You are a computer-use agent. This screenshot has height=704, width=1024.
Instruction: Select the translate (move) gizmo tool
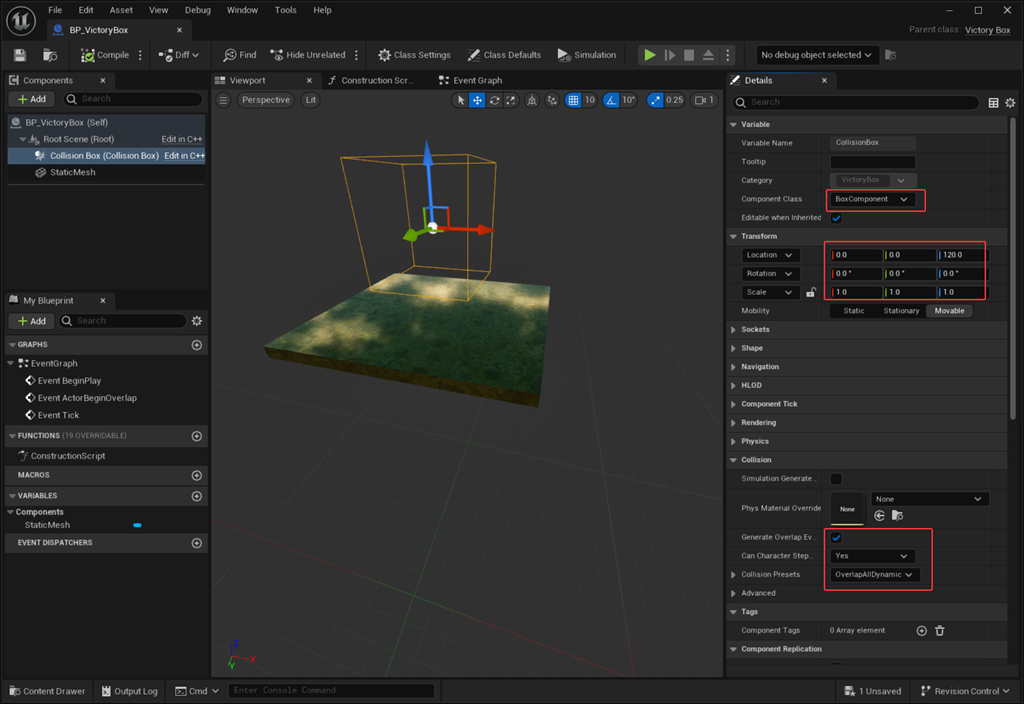[x=477, y=100]
